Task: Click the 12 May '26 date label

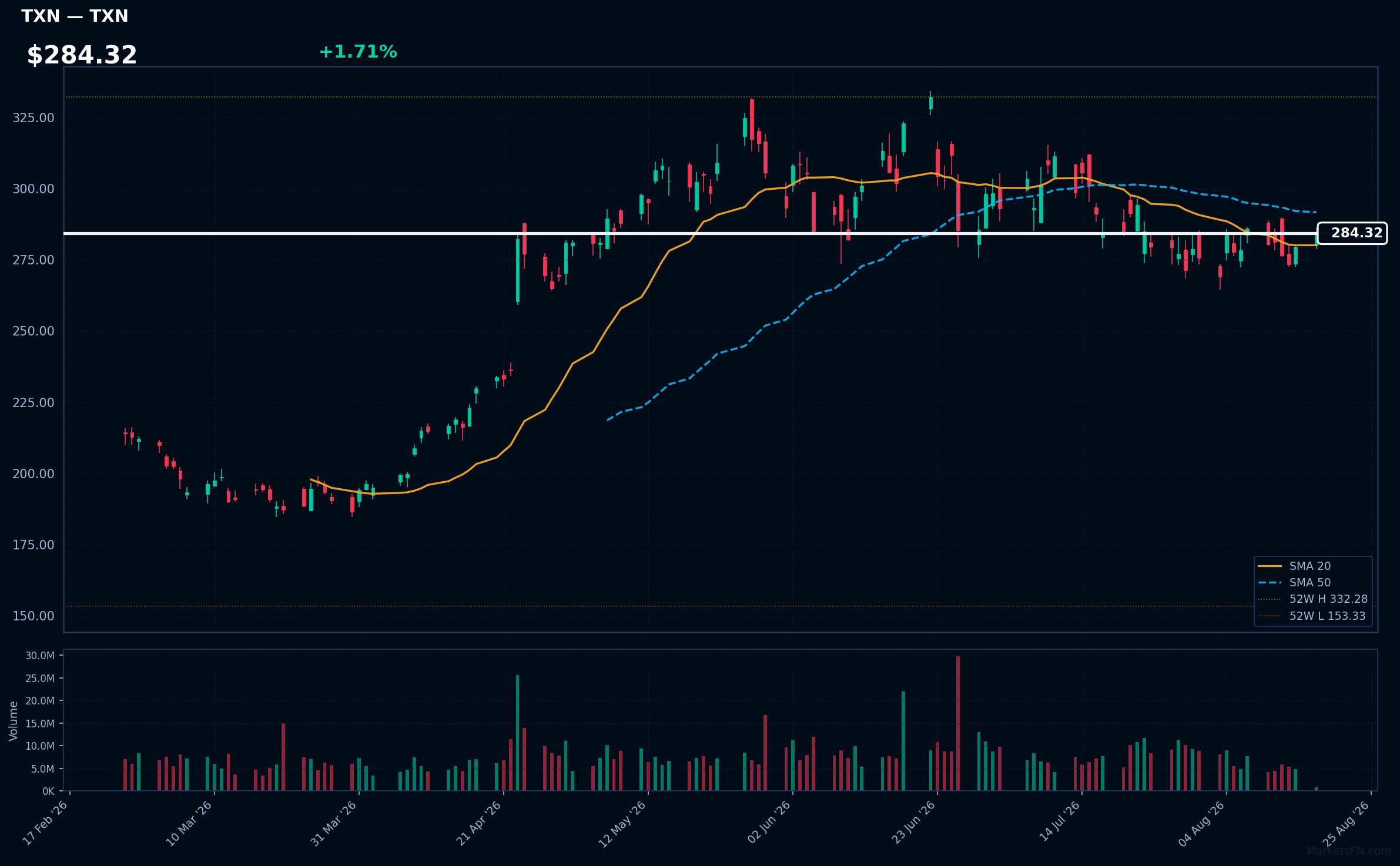Action: (x=622, y=823)
